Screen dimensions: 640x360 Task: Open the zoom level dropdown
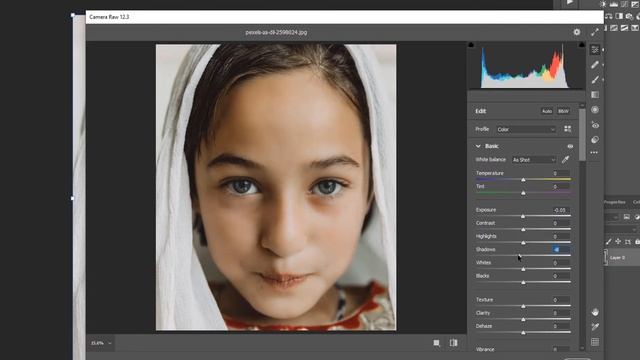pos(100,343)
